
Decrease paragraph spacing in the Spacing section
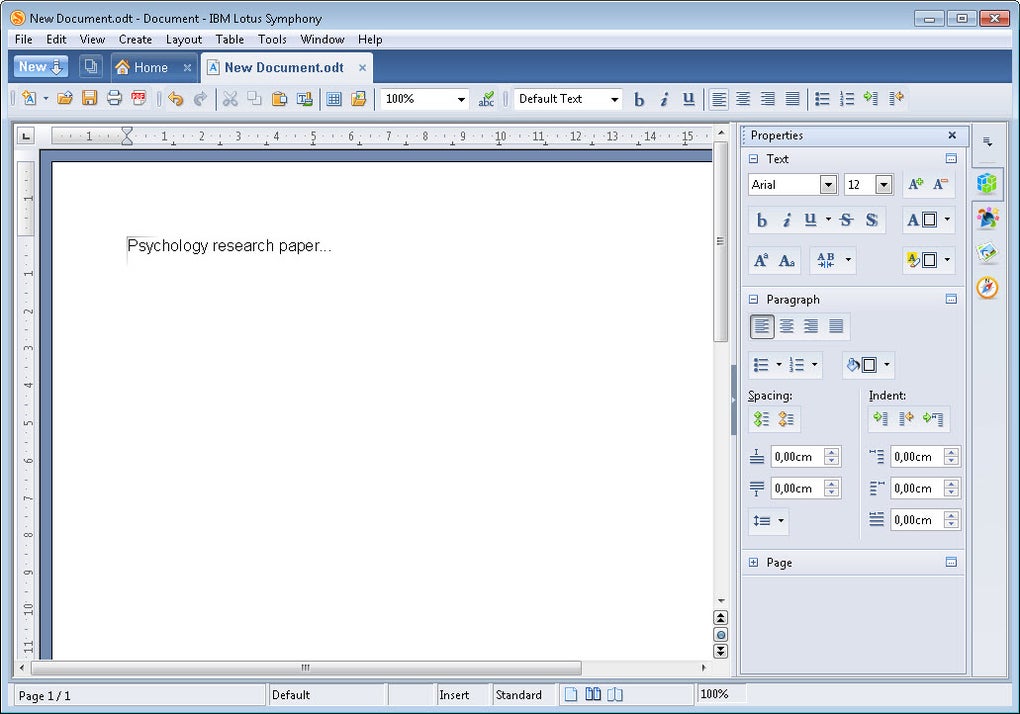click(786, 419)
